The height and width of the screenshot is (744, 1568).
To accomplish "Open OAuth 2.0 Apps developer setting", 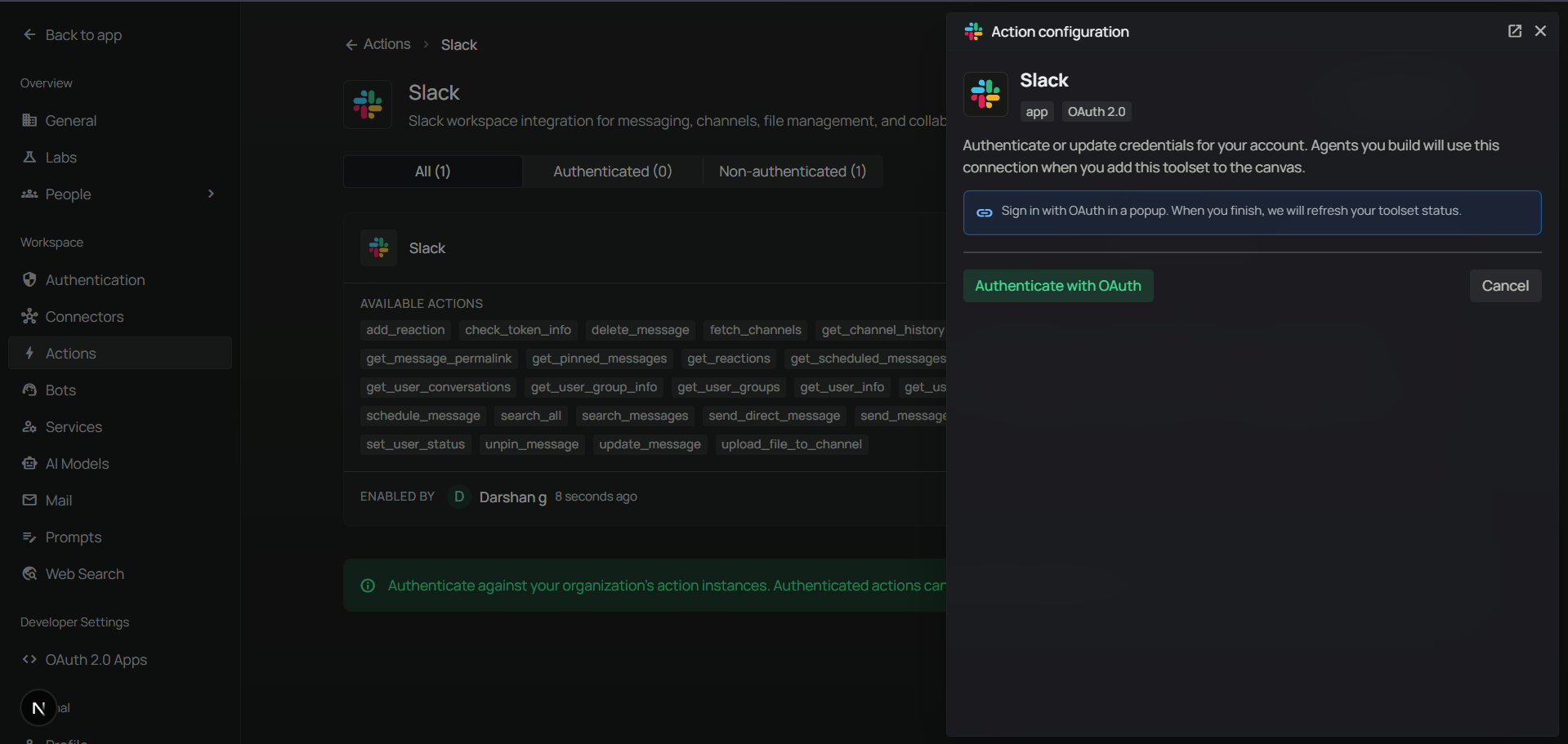I will (120, 659).
